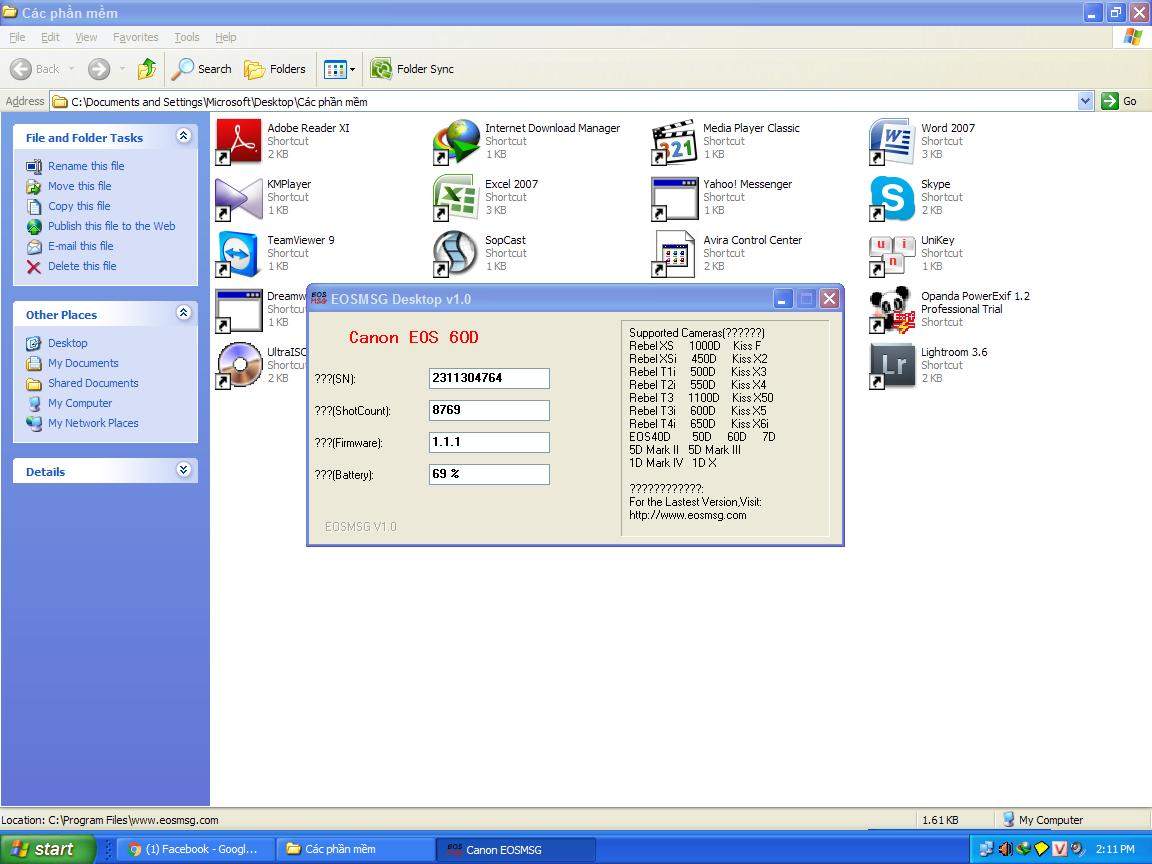This screenshot has height=864, width=1152.
Task: Select the UltraISO disc icon
Action: [238, 366]
